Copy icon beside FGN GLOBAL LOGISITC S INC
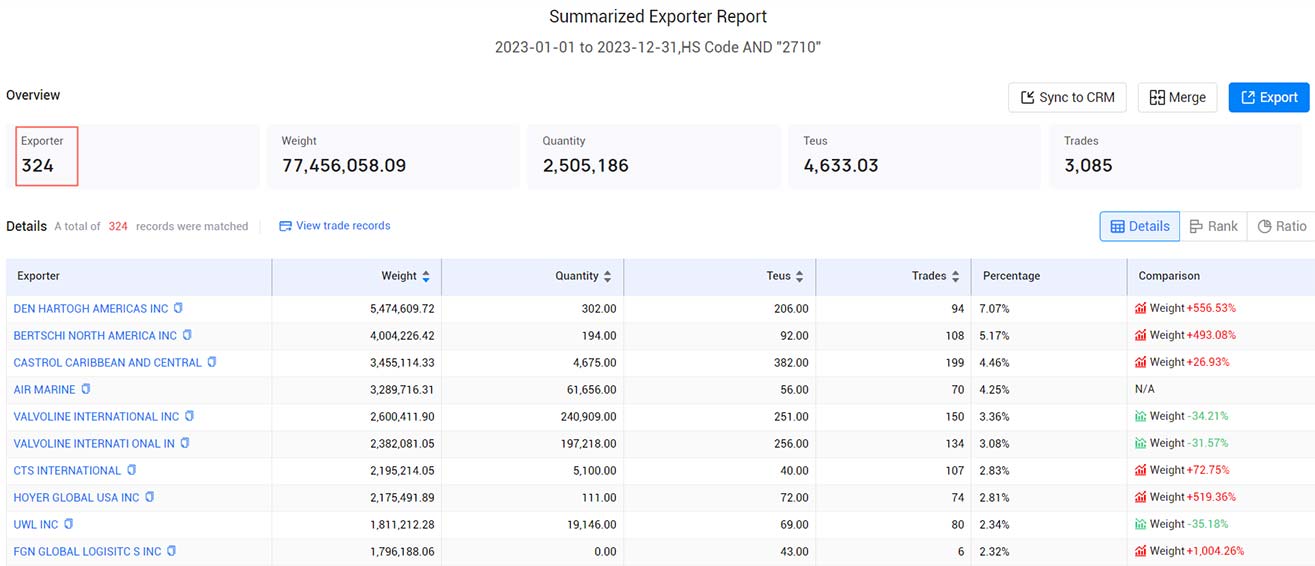This screenshot has height=566, width=1315. [x=172, y=551]
